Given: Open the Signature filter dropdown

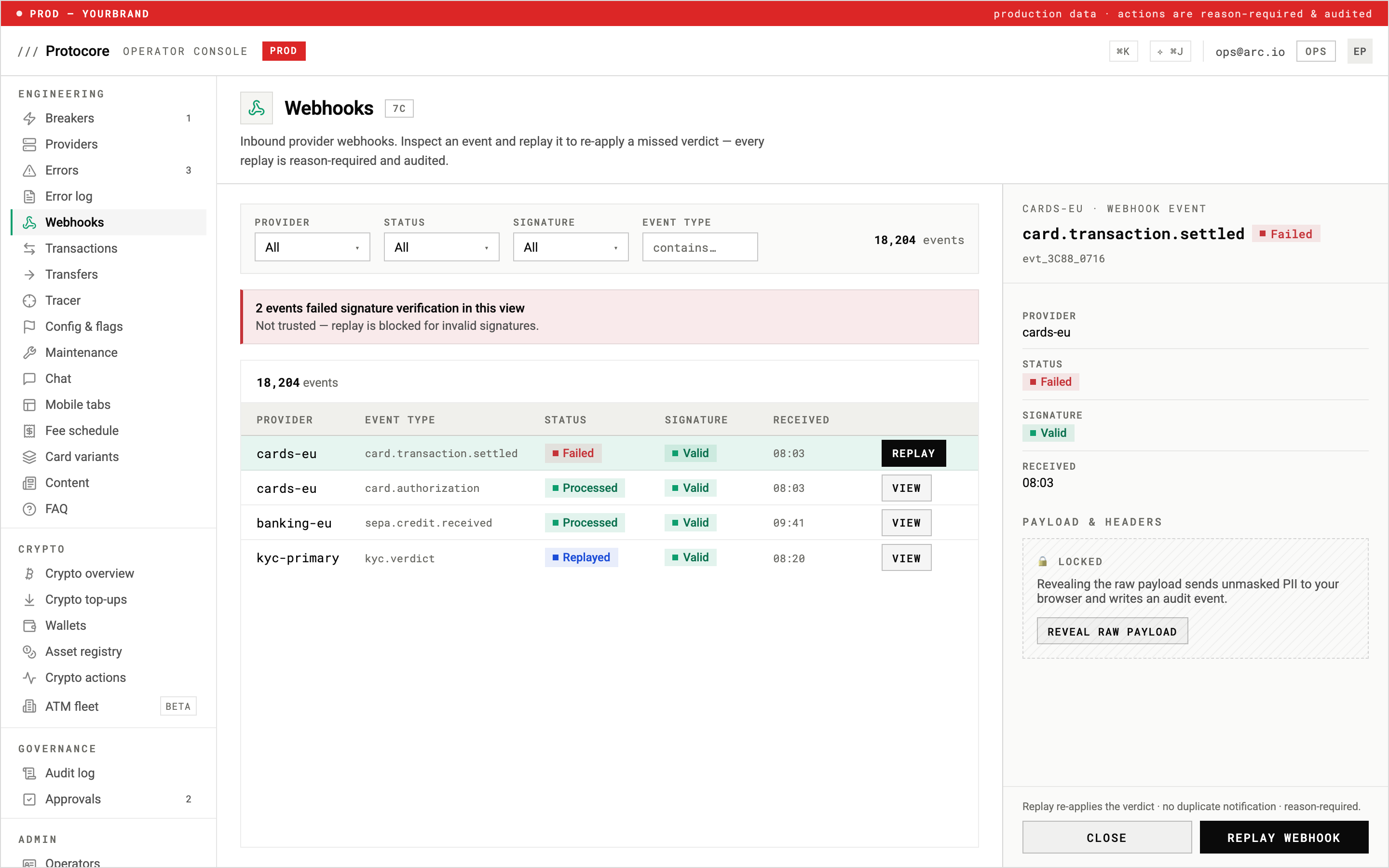Looking at the screenshot, I should pos(571,247).
